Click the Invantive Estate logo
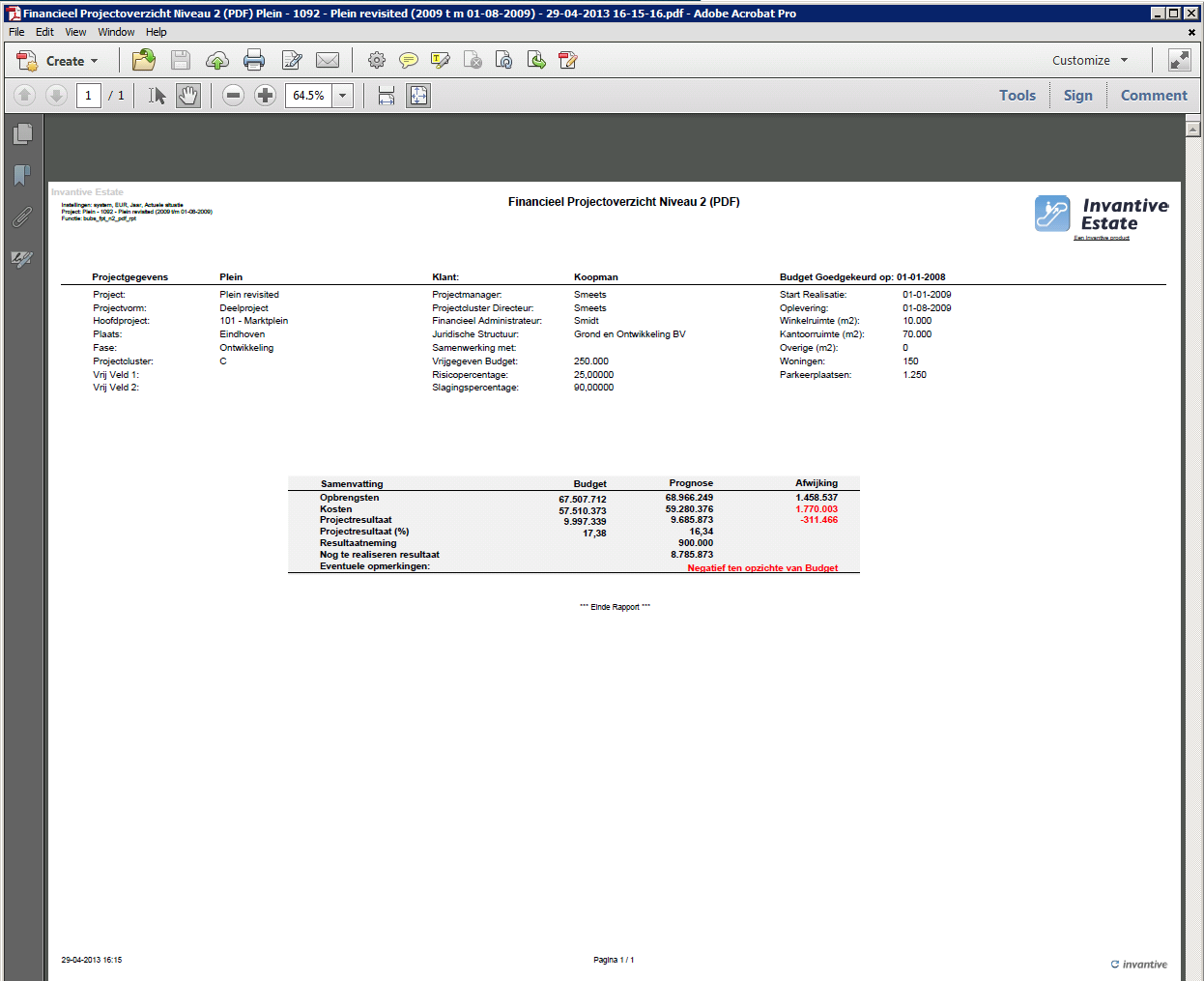 [1102, 214]
